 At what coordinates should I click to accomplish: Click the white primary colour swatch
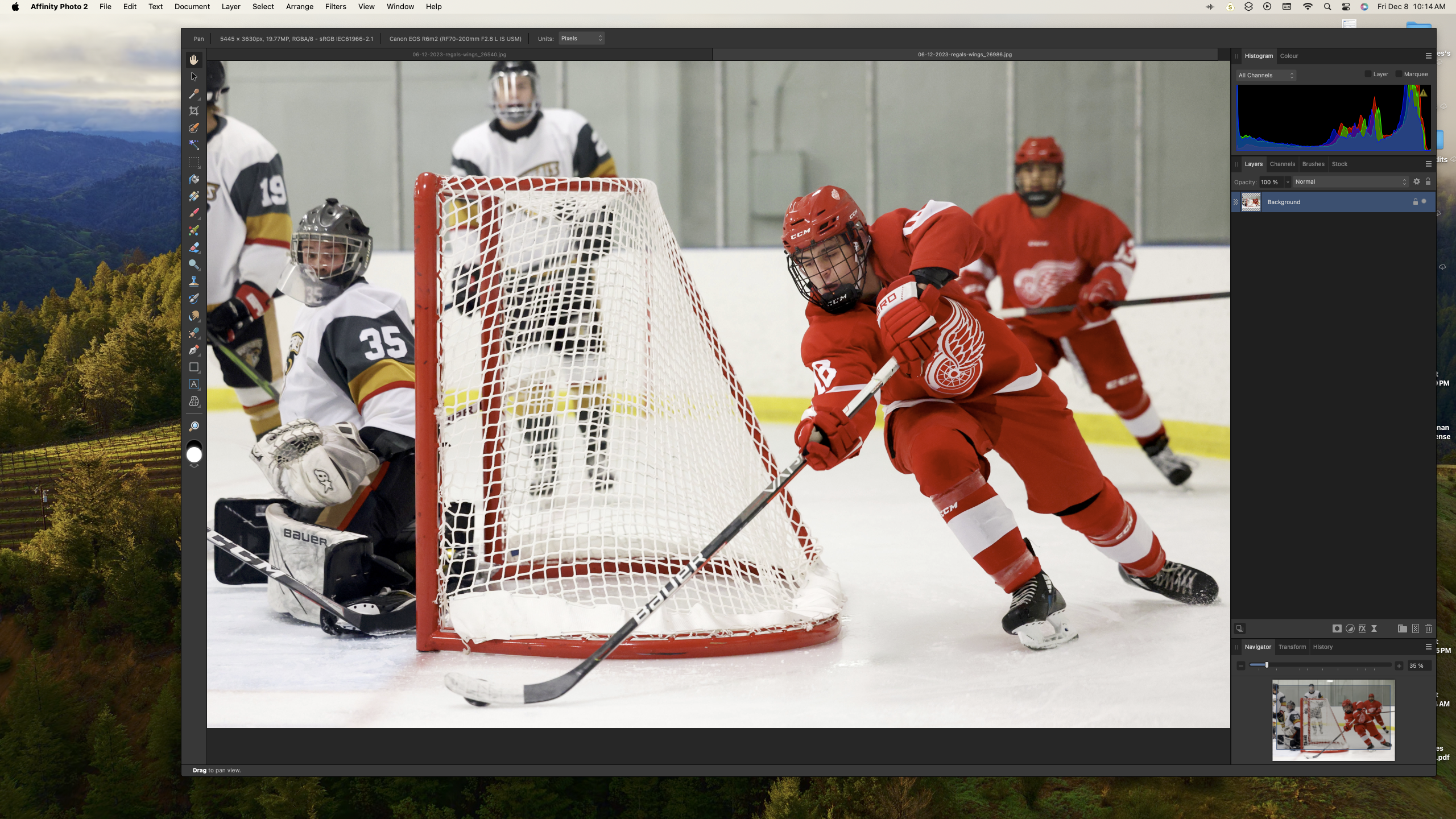pos(194,454)
